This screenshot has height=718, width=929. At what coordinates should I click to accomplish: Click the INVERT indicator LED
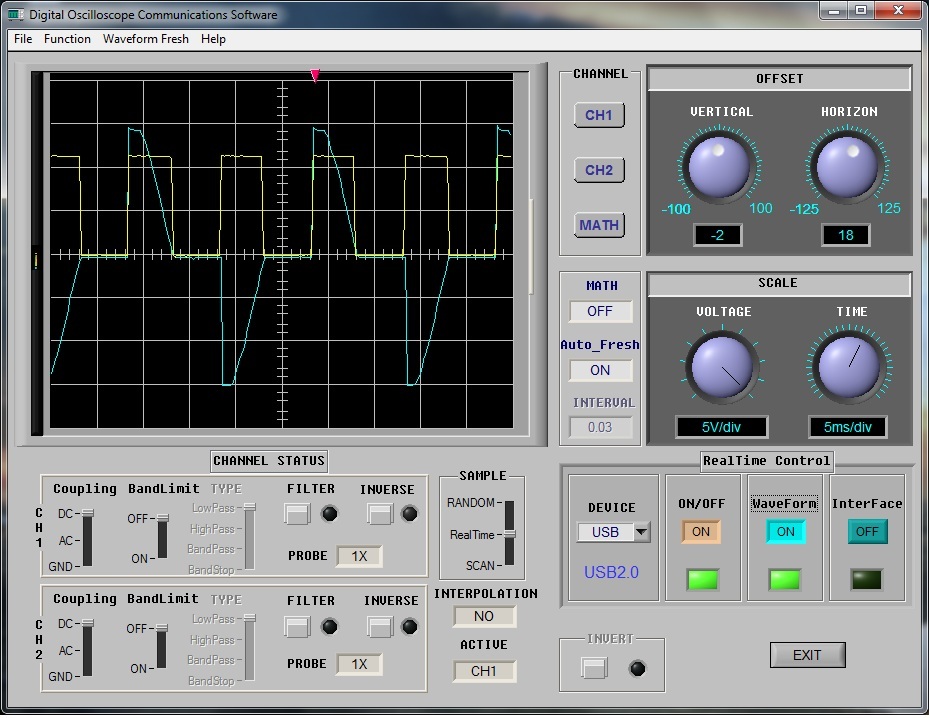coord(638,669)
